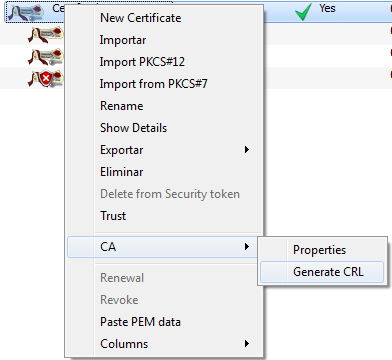The image size is (392, 360).
Task: Click the green checkmark trust icon
Action: [x=303, y=12]
